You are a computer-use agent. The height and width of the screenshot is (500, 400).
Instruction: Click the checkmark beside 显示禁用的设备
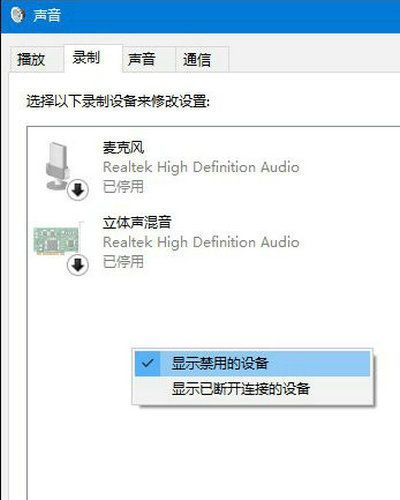[x=147, y=363]
